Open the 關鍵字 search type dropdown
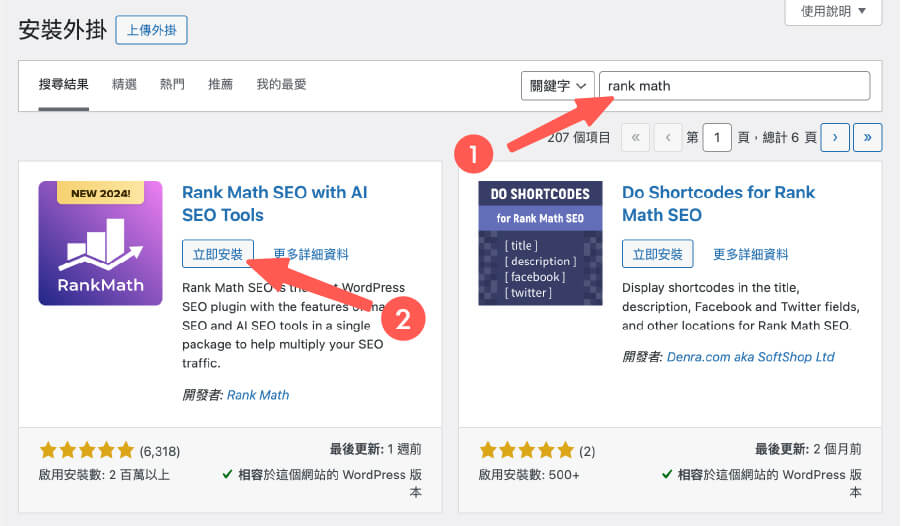 (x=557, y=86)
